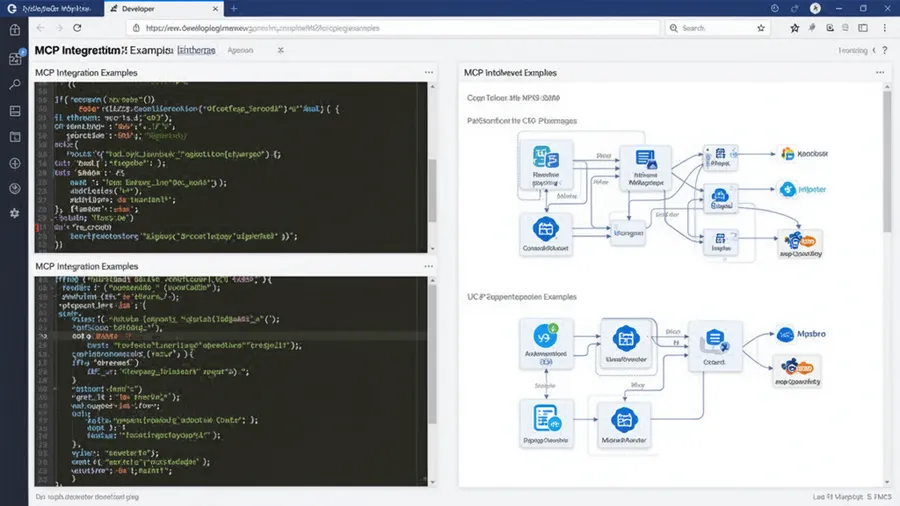Go back with the browser back arrow
Image resolution: width=900 pixels, height=506 pixels.
40,28
